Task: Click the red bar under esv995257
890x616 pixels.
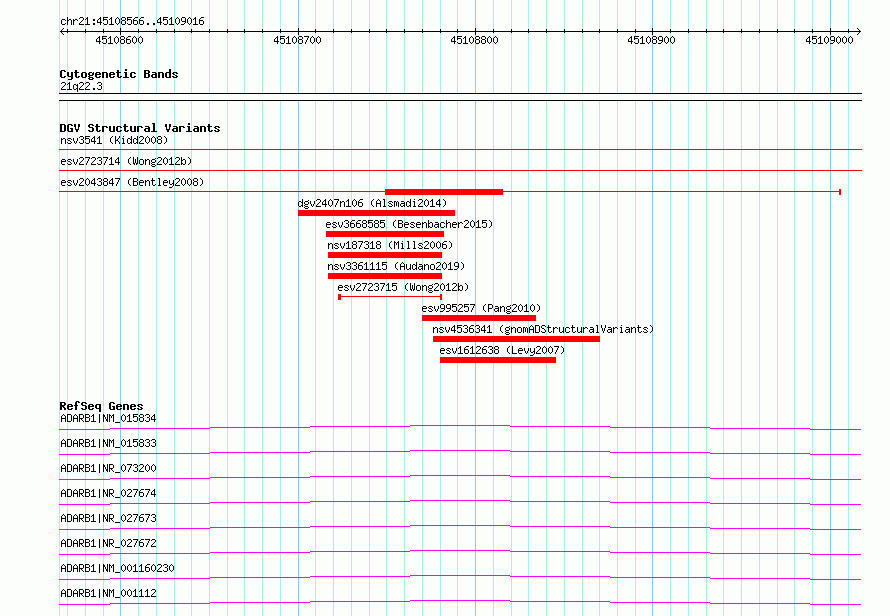Action: [479, 318]
